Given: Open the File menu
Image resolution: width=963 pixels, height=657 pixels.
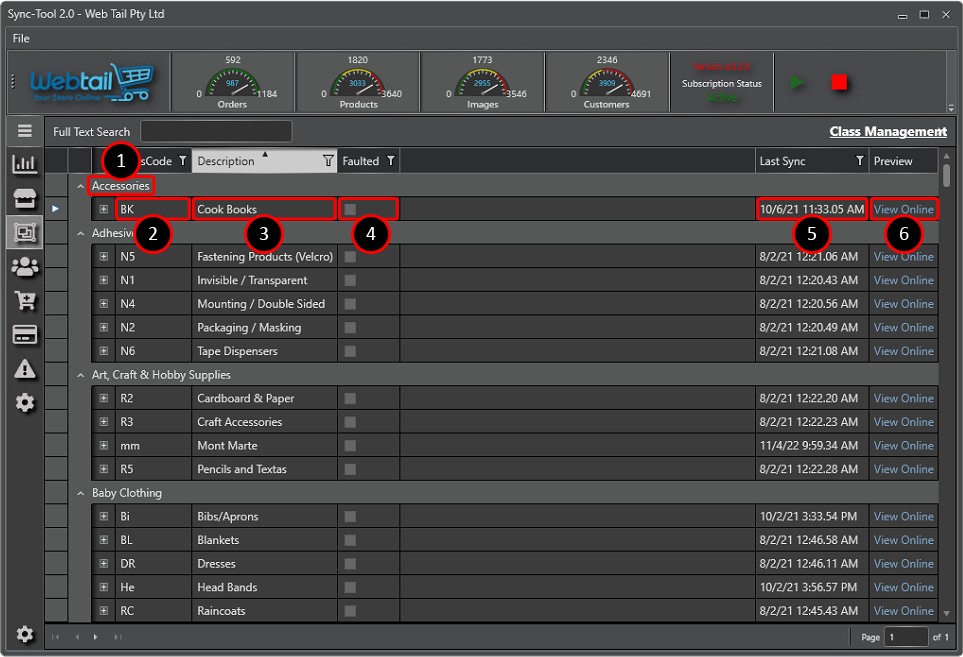Looking at the screenshot, I should [21, 38].
